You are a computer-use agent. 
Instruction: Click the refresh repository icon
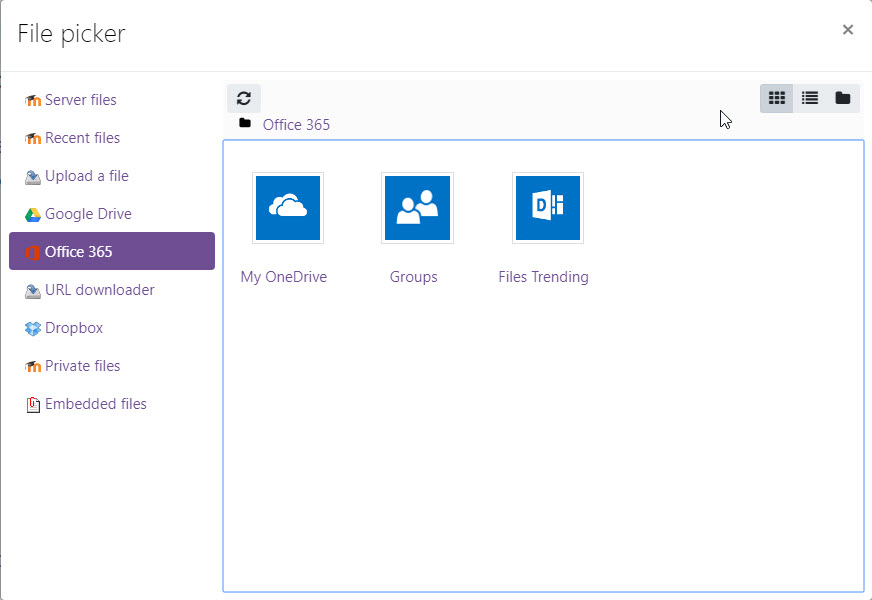244,98
